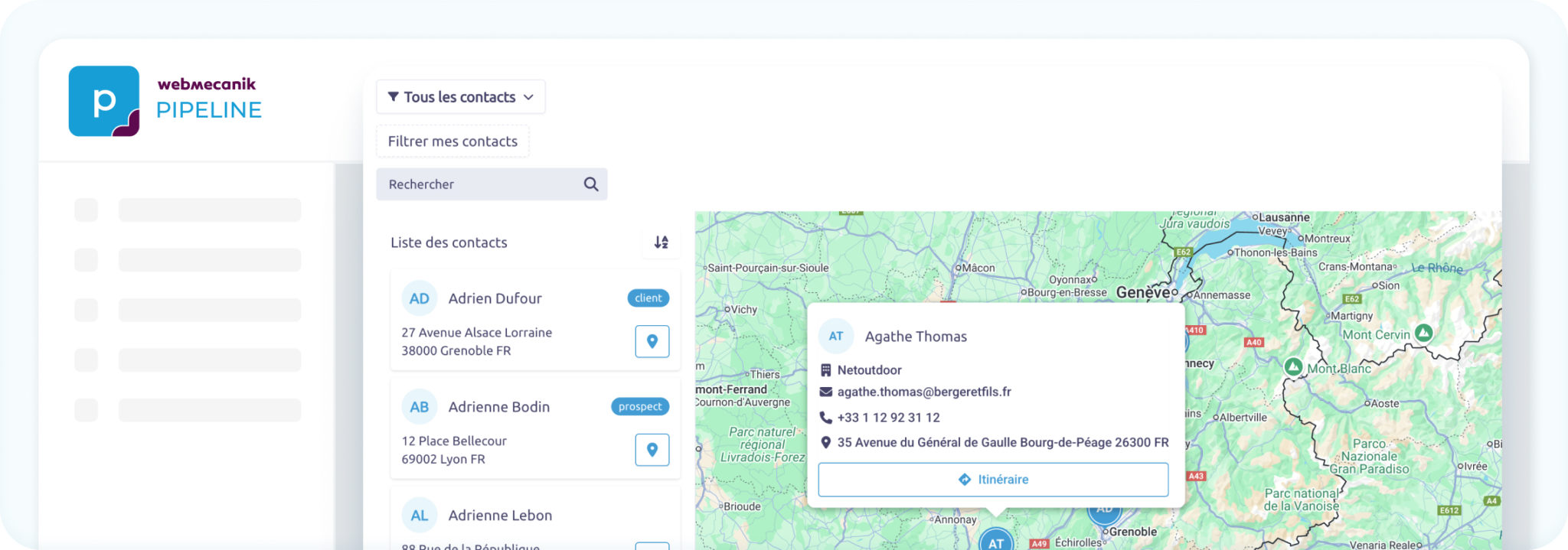
Task: Click the Mâcon label on the map
Action: tap(978, 268)
